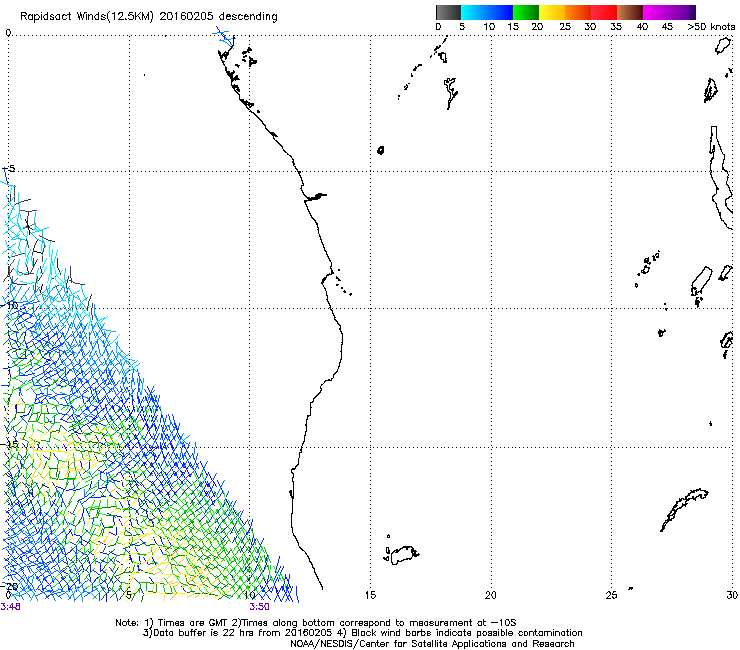Viewport: 740px width, 650px height.
Task: Pick the red 30–35 knots legend segment
Action: [604, 12]
